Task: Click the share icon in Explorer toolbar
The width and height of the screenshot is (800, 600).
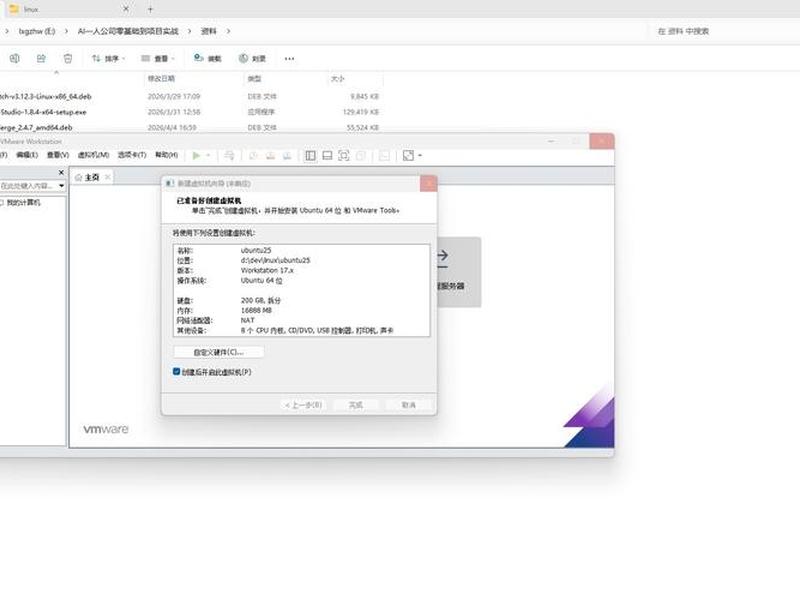Action: click(41, 59)
